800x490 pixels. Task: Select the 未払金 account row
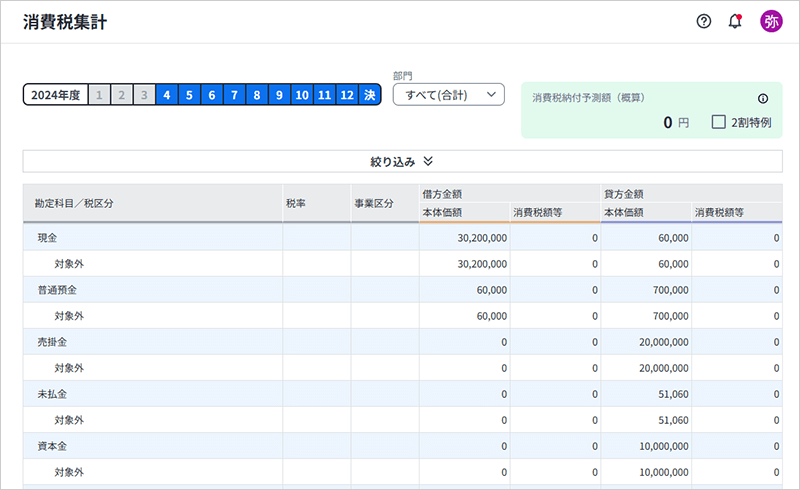click(x=403, y=394)
